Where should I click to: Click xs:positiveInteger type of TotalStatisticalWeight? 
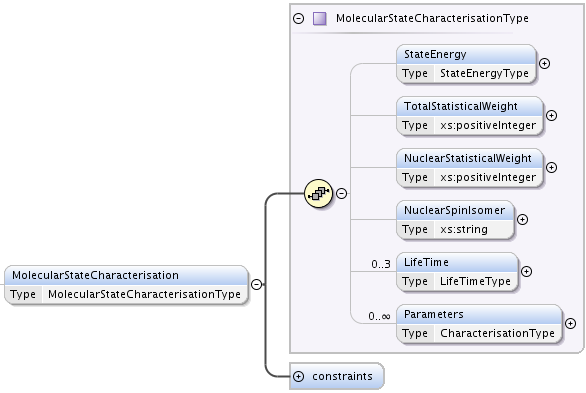click(488, 125)
